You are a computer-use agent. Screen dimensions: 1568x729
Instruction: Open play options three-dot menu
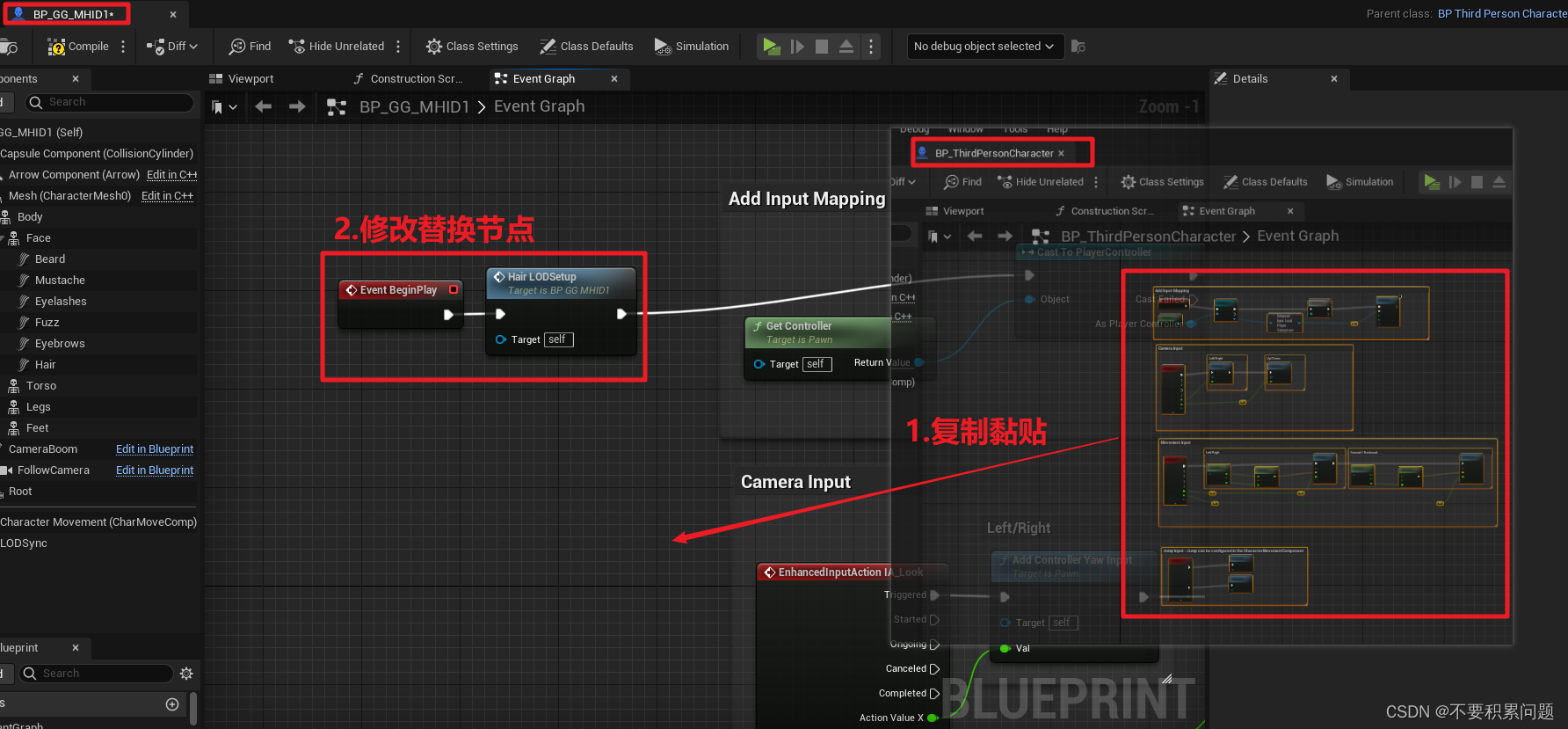871,47
